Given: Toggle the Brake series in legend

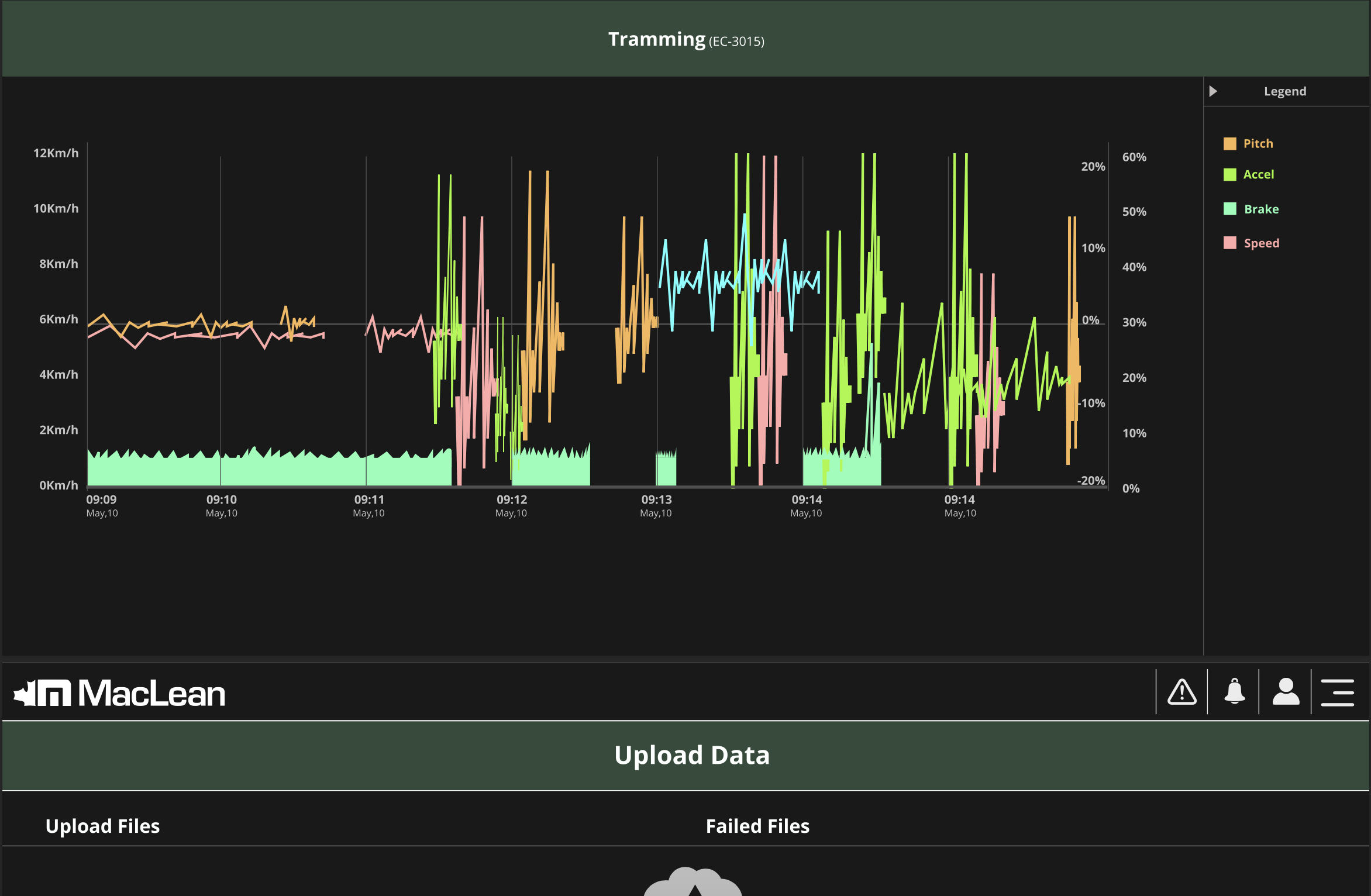Looking at the screenshot, I should 1261,209.
